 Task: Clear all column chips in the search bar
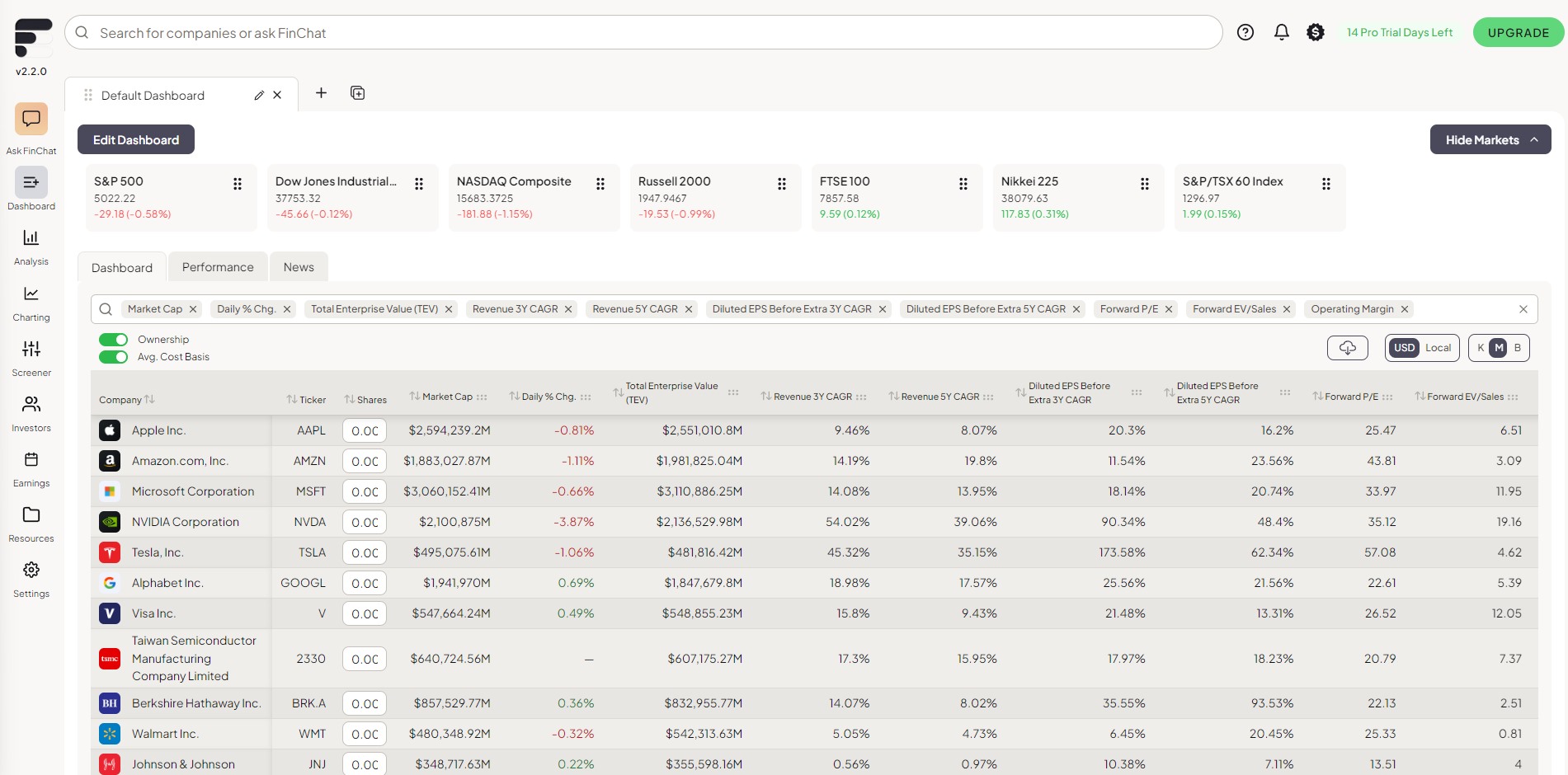(x=1523, y=309)
